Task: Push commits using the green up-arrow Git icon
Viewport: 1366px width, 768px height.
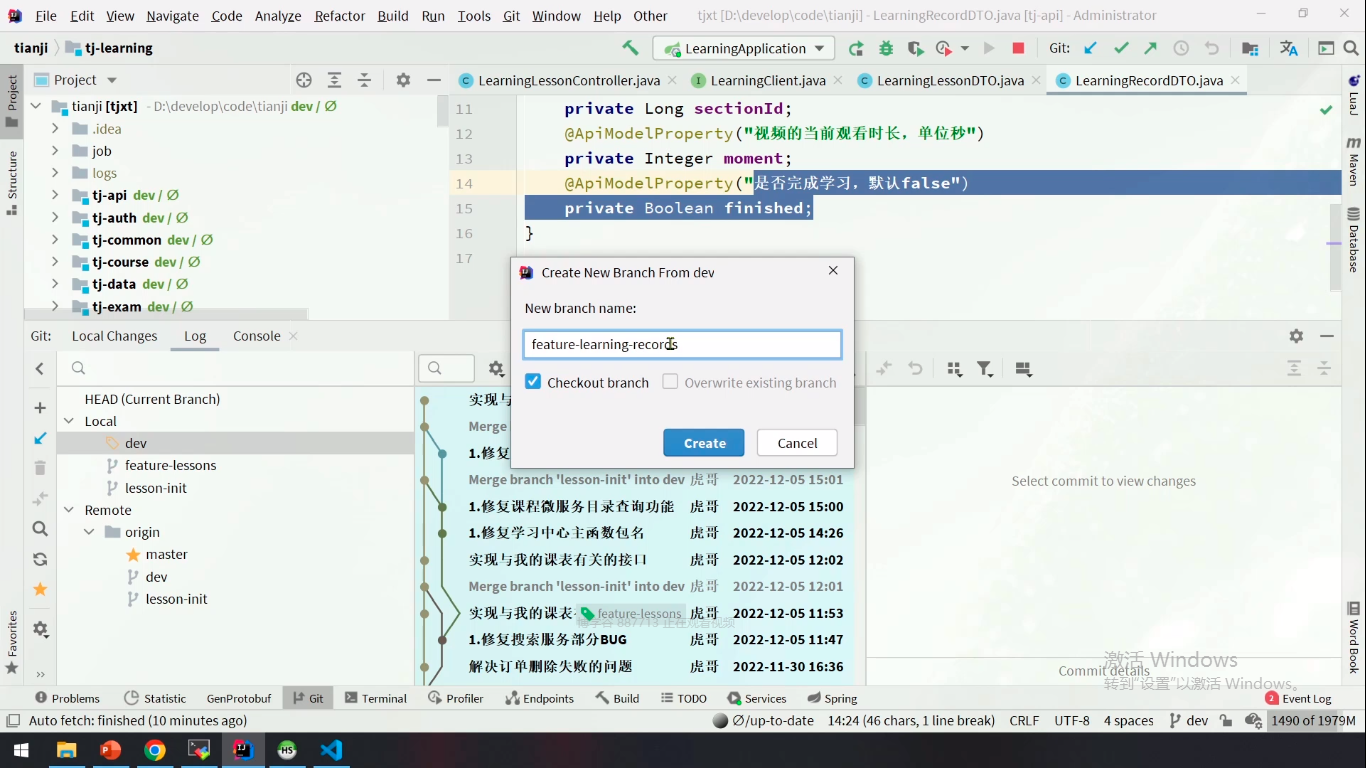Action: tap(1151, 48)
